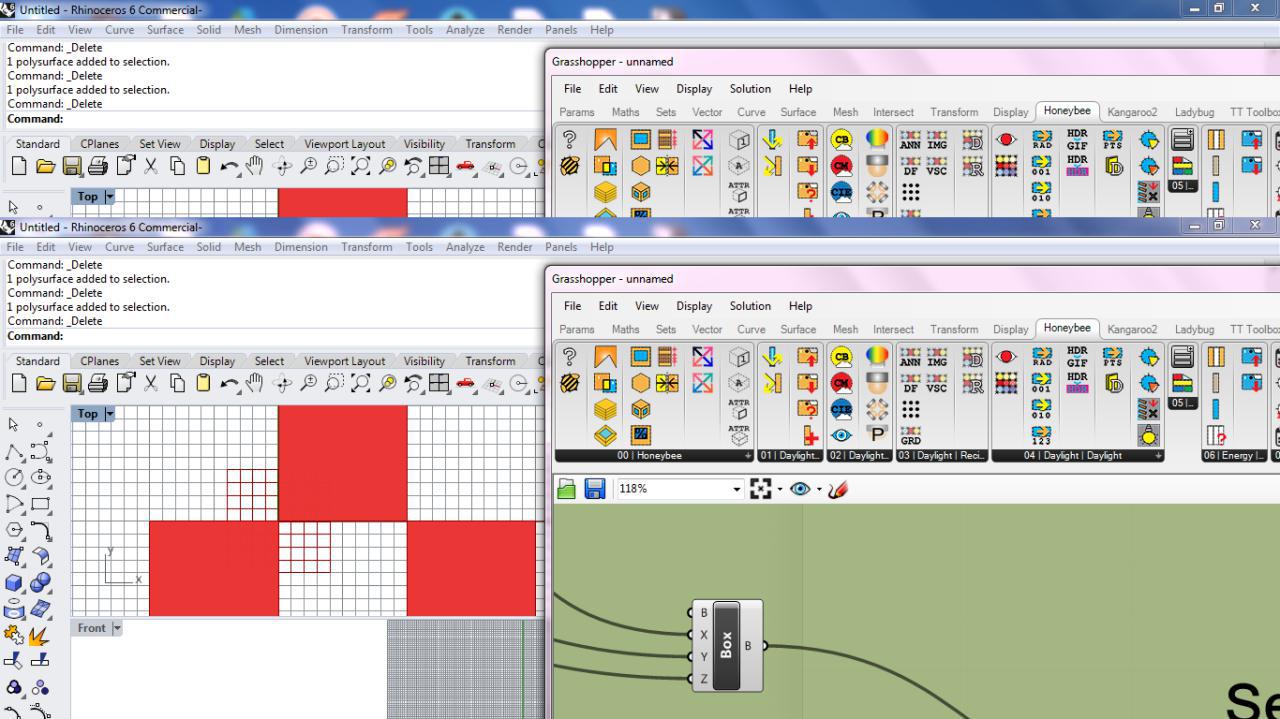Click Zoom Extents in the lower Rhino toolbar
Screen dimensions: 1280x719
361,383
